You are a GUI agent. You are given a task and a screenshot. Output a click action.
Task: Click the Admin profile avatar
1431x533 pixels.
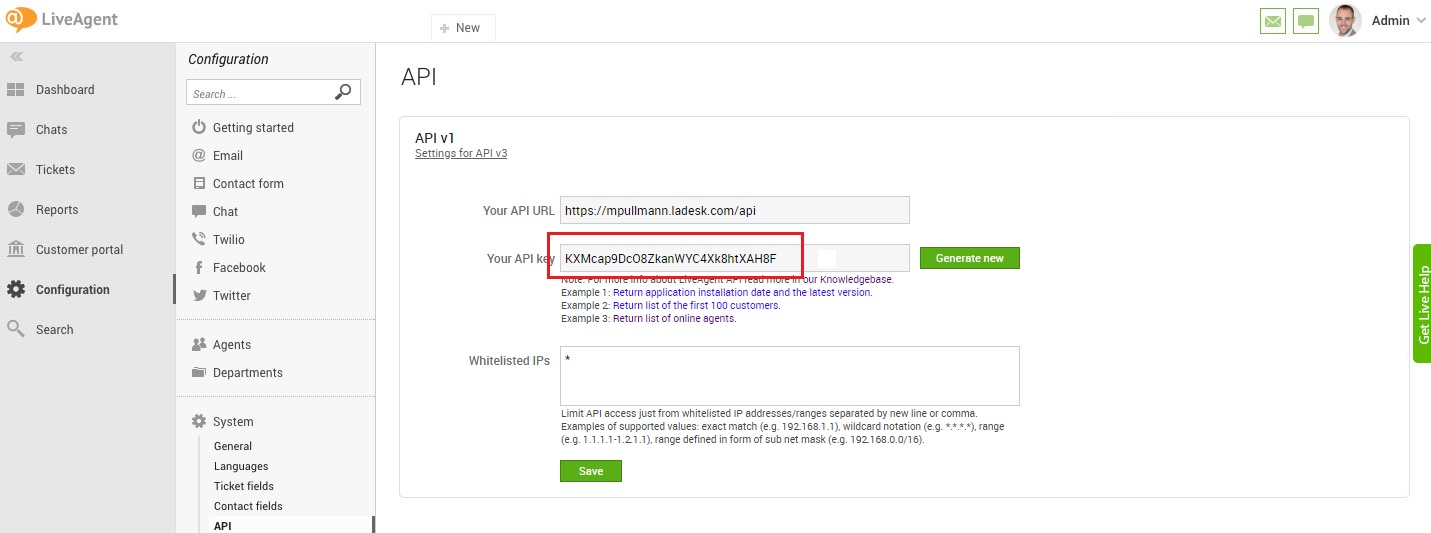pyautogui.click(x=1345, y=21)
